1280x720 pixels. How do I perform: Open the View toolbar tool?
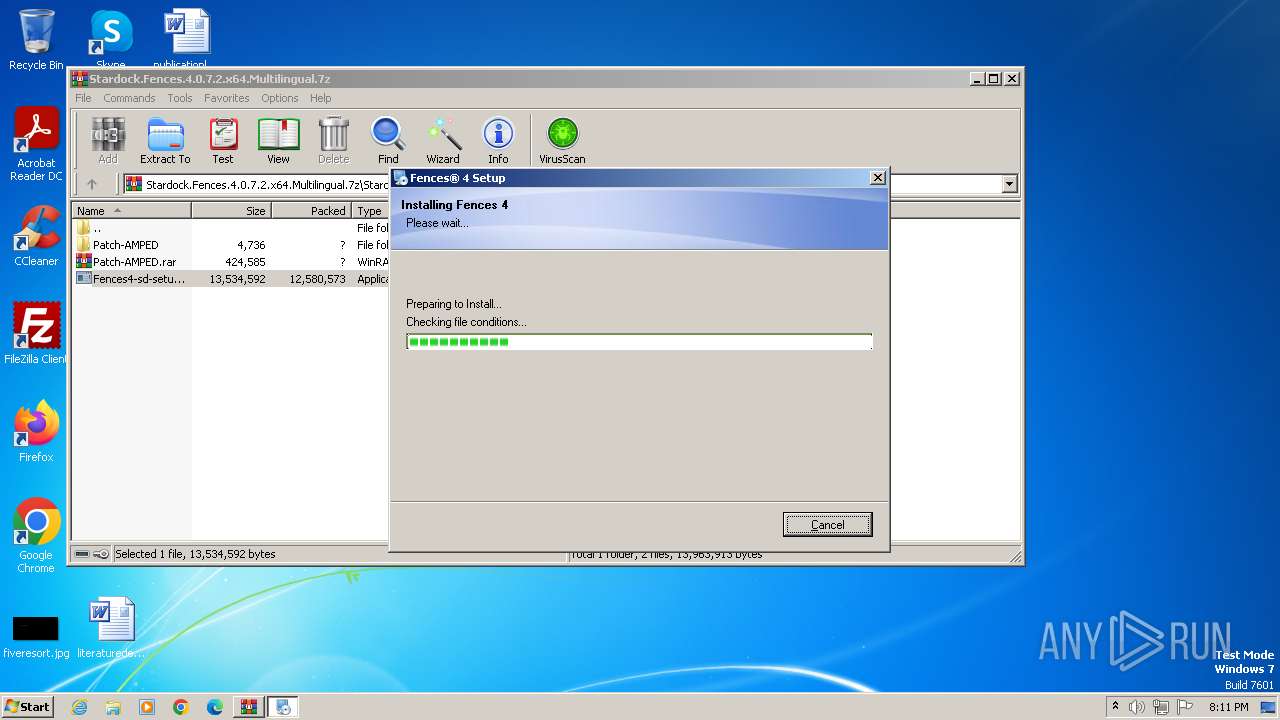(x=278, y=140)
